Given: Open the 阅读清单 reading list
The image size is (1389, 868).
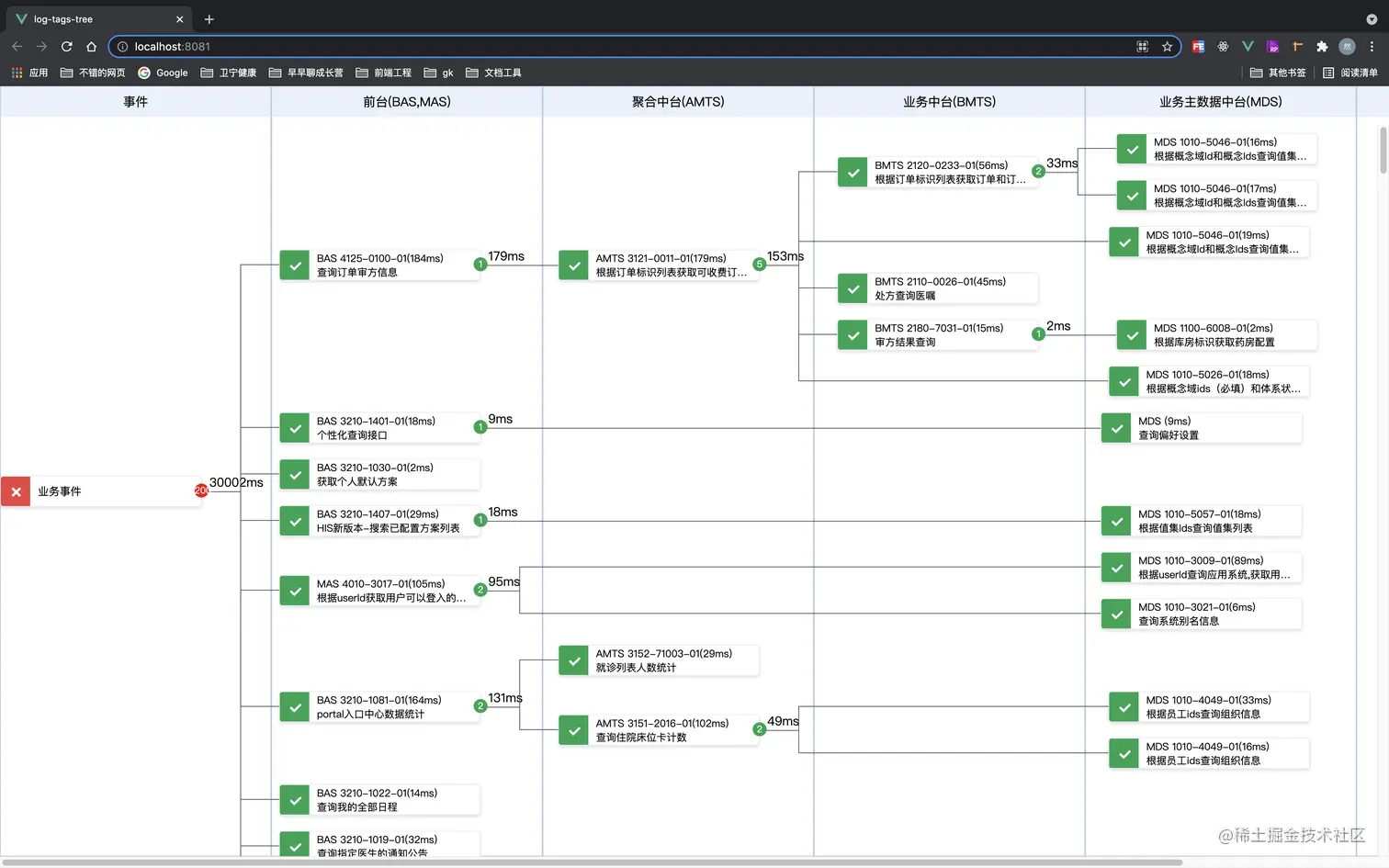Looking at the screenshot, I should point(1350,73).
